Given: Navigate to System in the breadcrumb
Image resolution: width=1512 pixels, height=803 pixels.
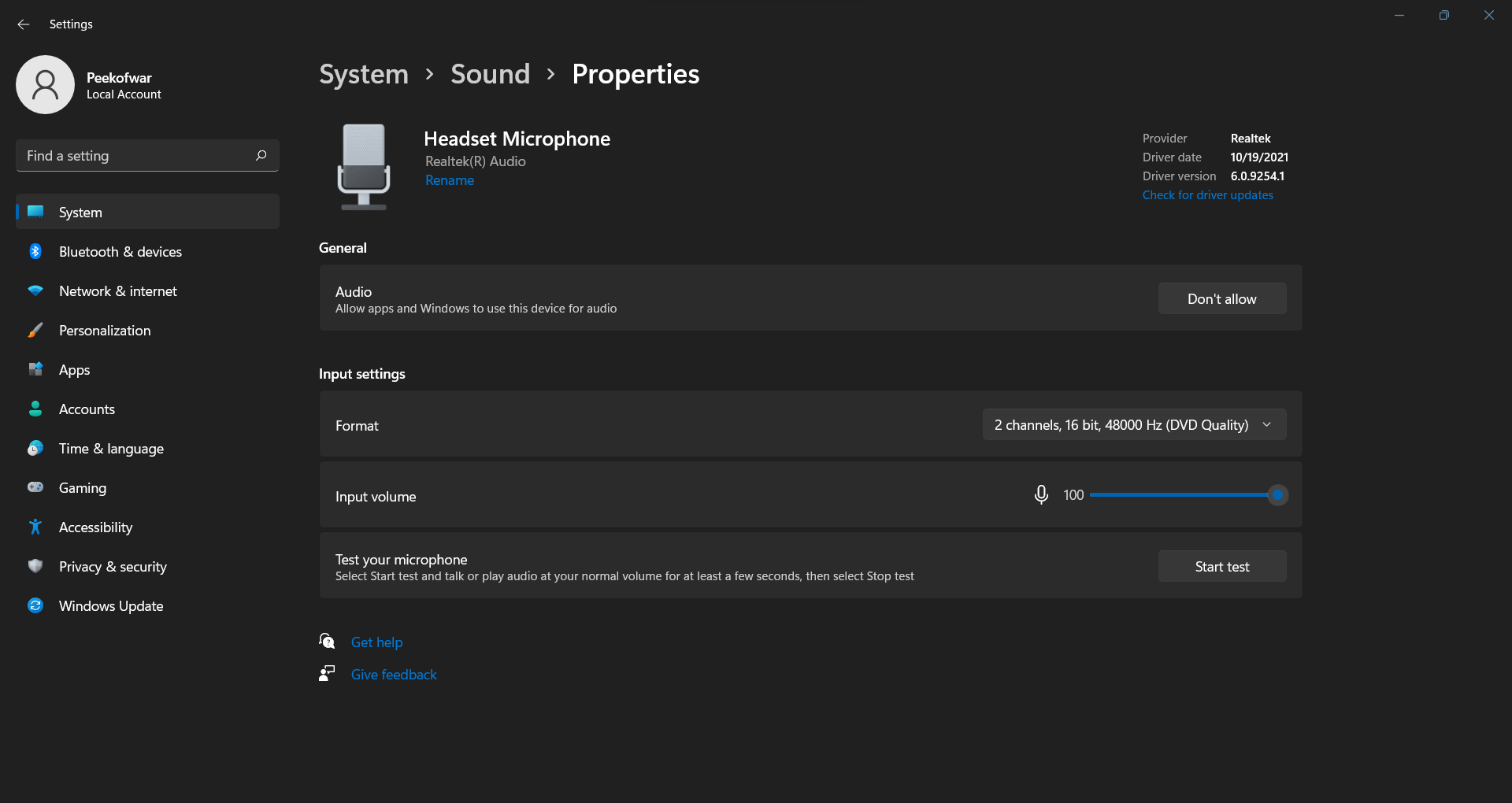Looking at the screenshot, I should pyautogui.click(x=364, y=74).
